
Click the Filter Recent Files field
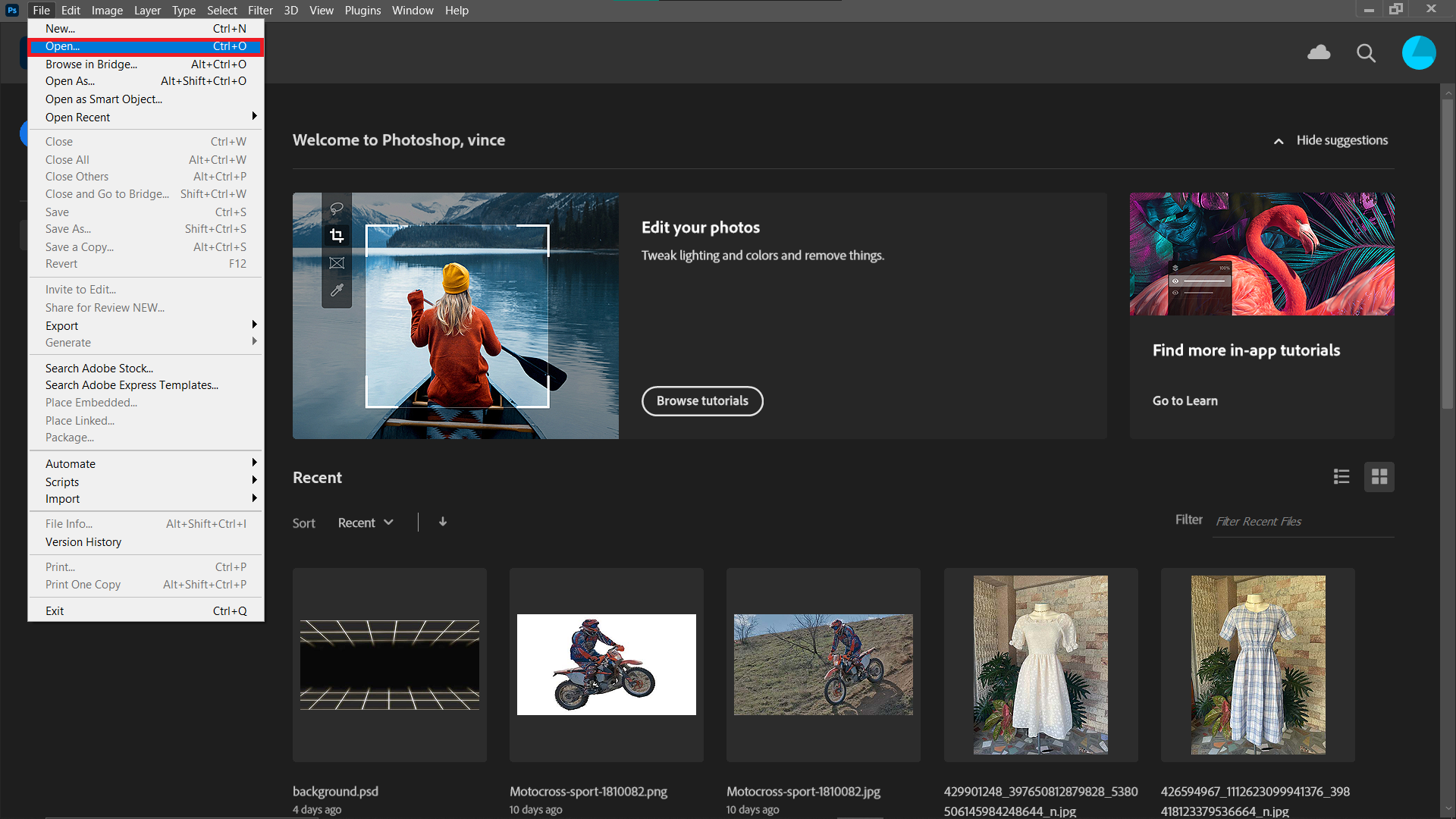point(1301,522)
